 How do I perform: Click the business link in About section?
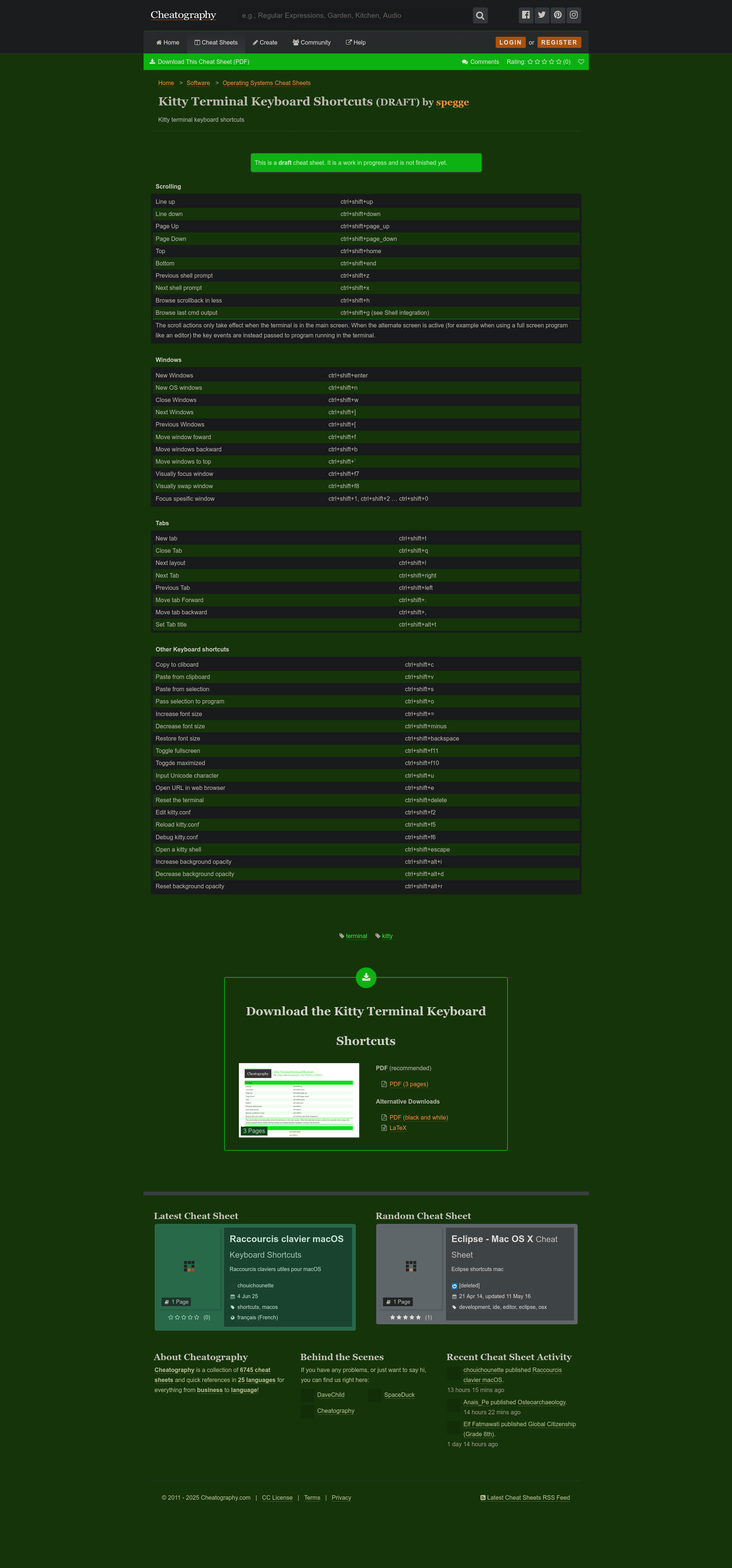209,1390
